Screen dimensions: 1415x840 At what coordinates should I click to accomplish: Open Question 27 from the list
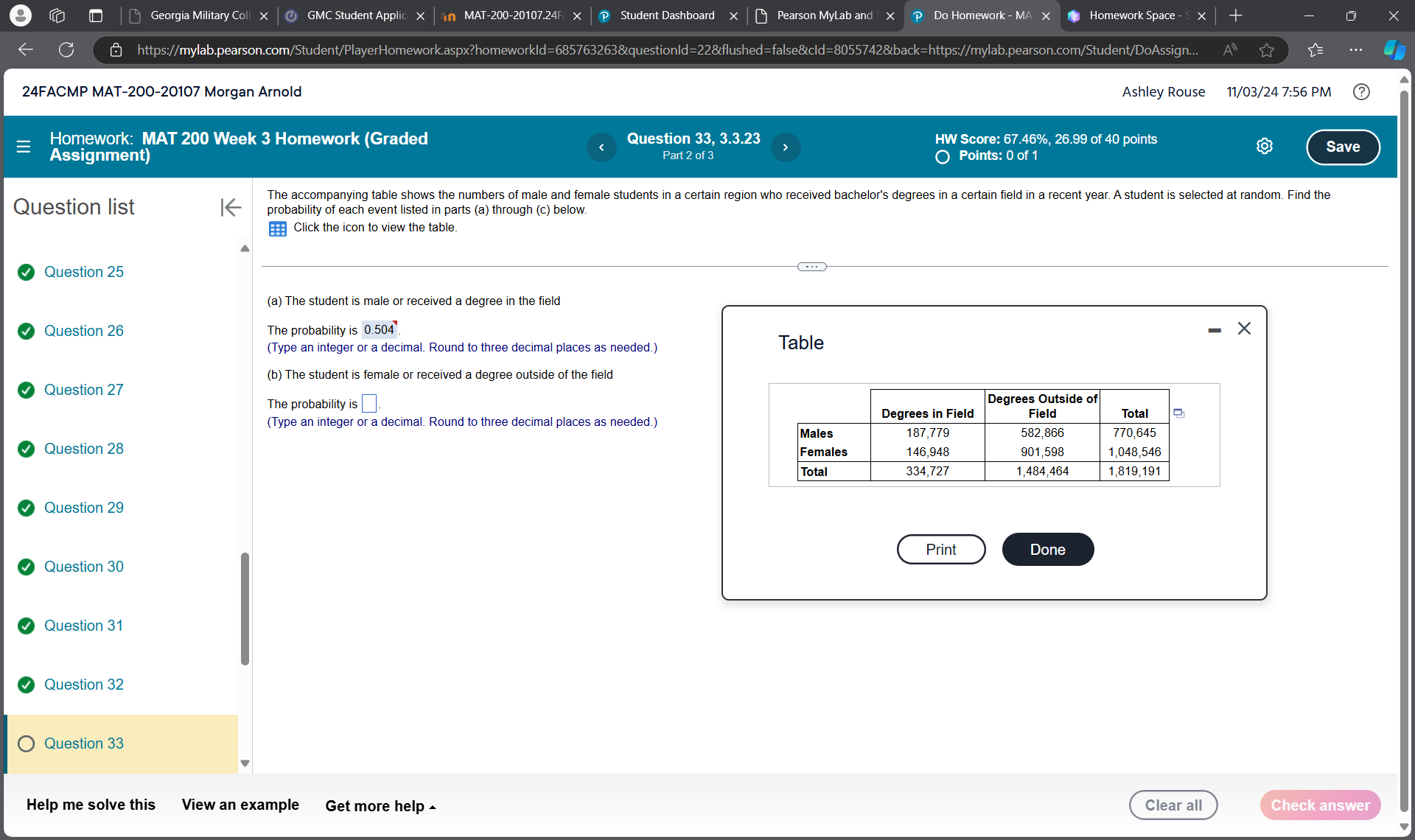(83, 390)
